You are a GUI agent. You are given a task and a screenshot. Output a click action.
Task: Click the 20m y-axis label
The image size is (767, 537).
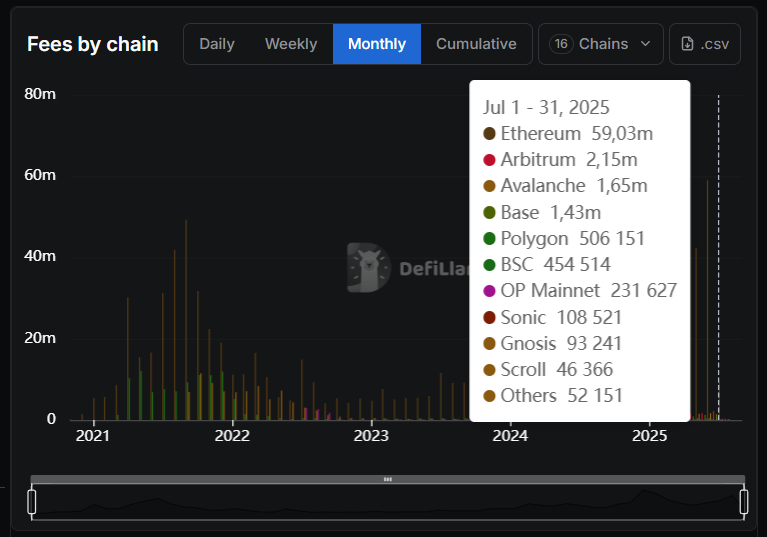(x=40, y=338)
